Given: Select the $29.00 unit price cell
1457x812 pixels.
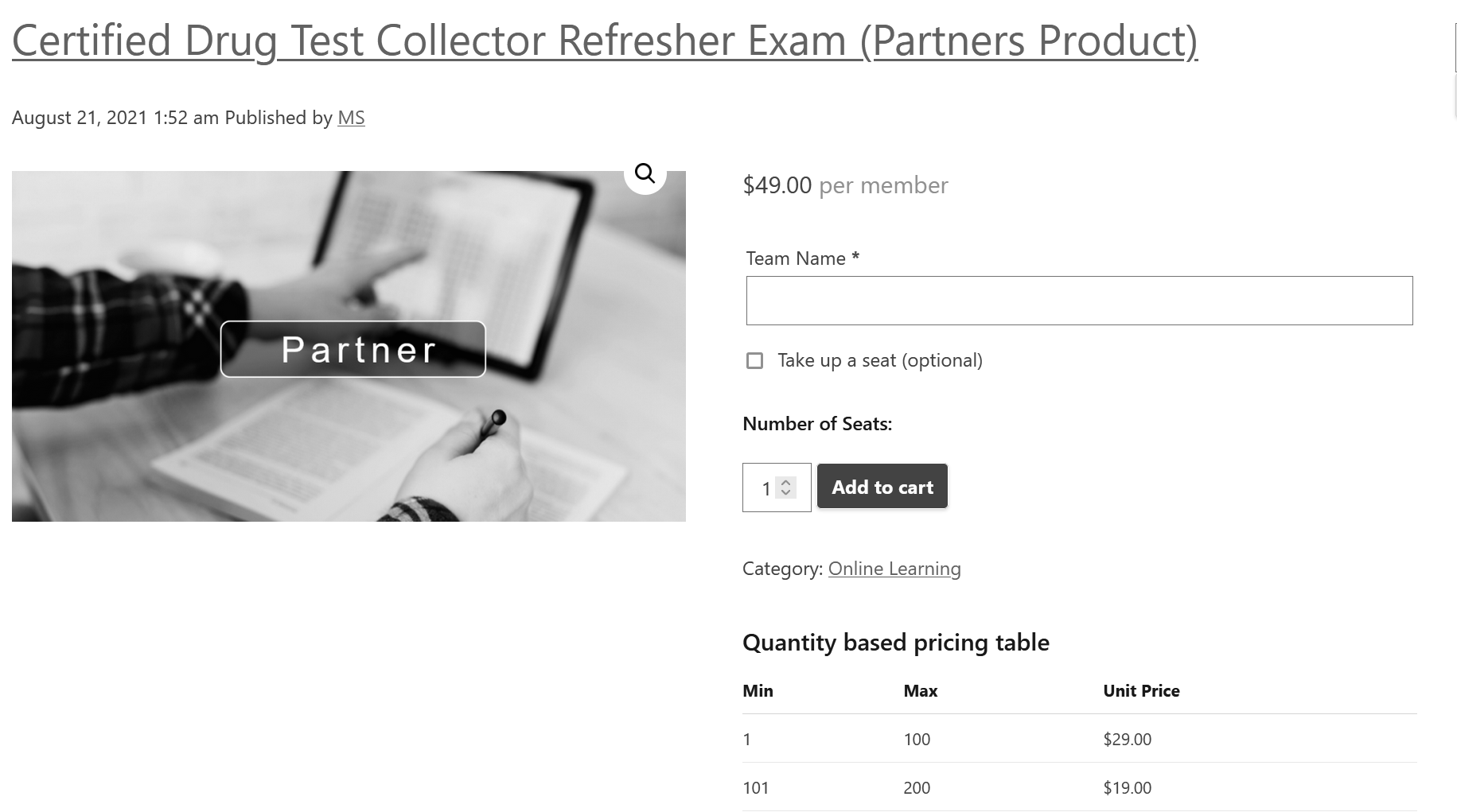Looking at the screenshot, I should (1127, 739).
